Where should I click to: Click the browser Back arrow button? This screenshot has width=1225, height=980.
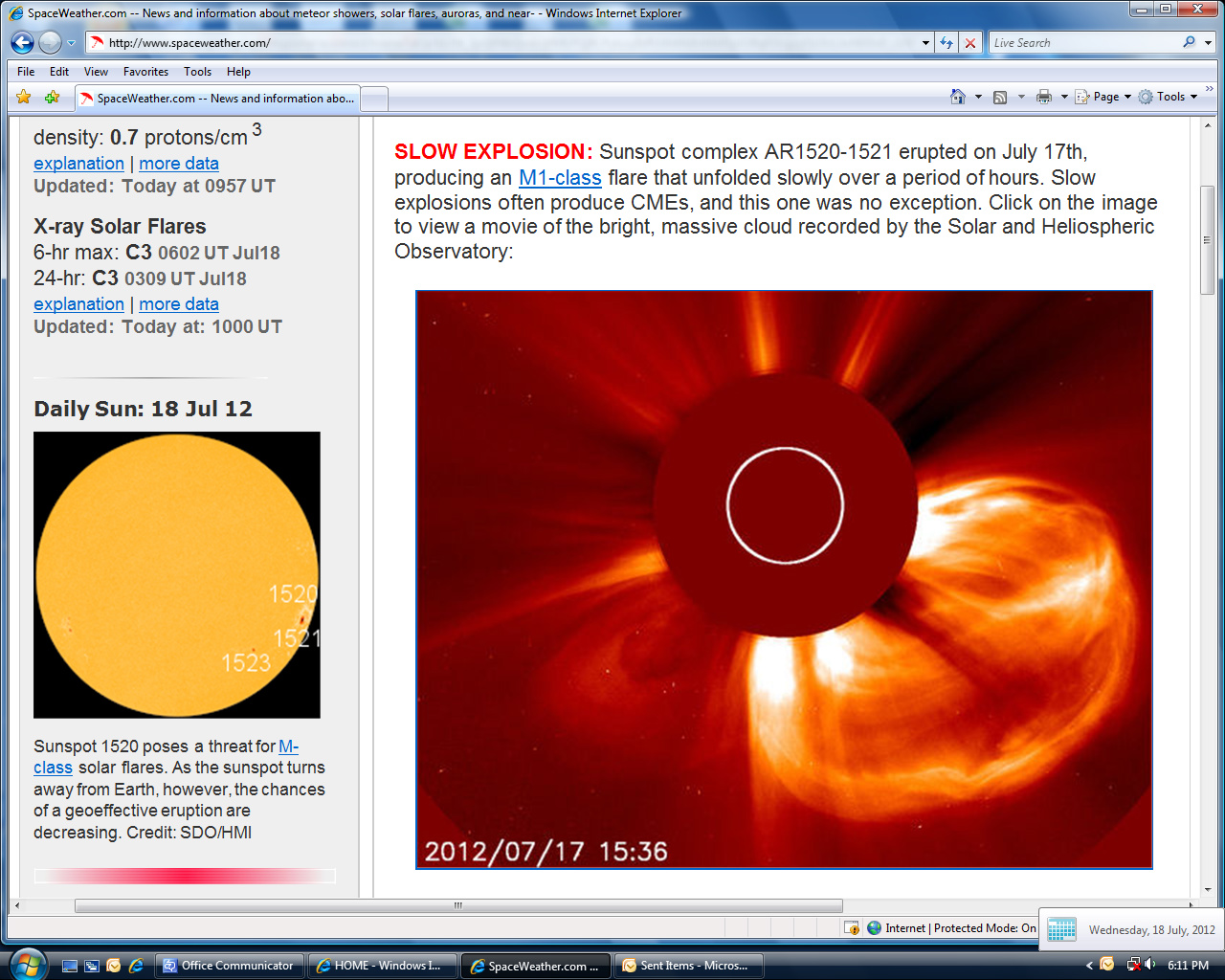(22, 42)
